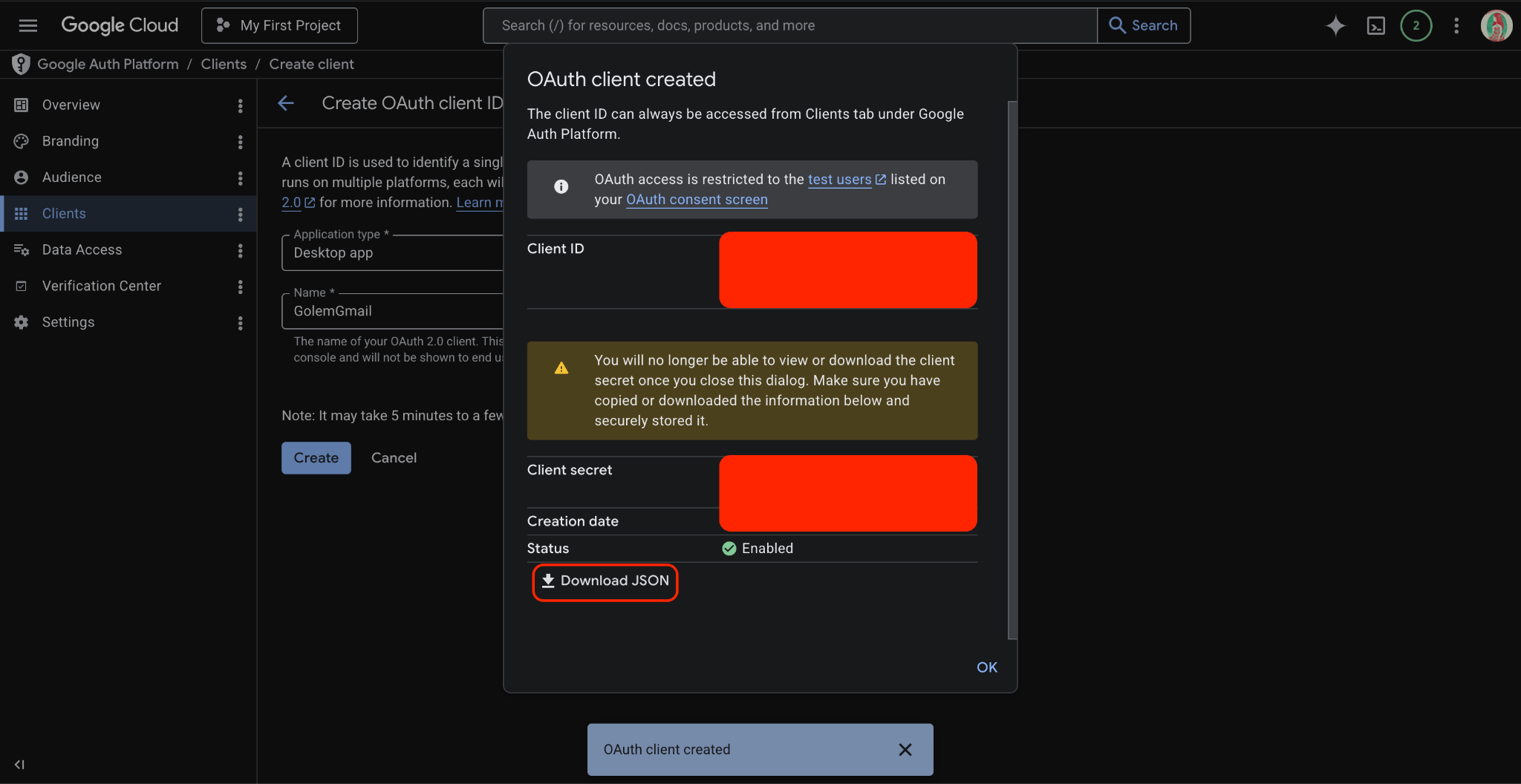The height and width of the screenshot is (784, 1521).
Task: Open three-dot menu next to Settings
Action: pos(240,323)
